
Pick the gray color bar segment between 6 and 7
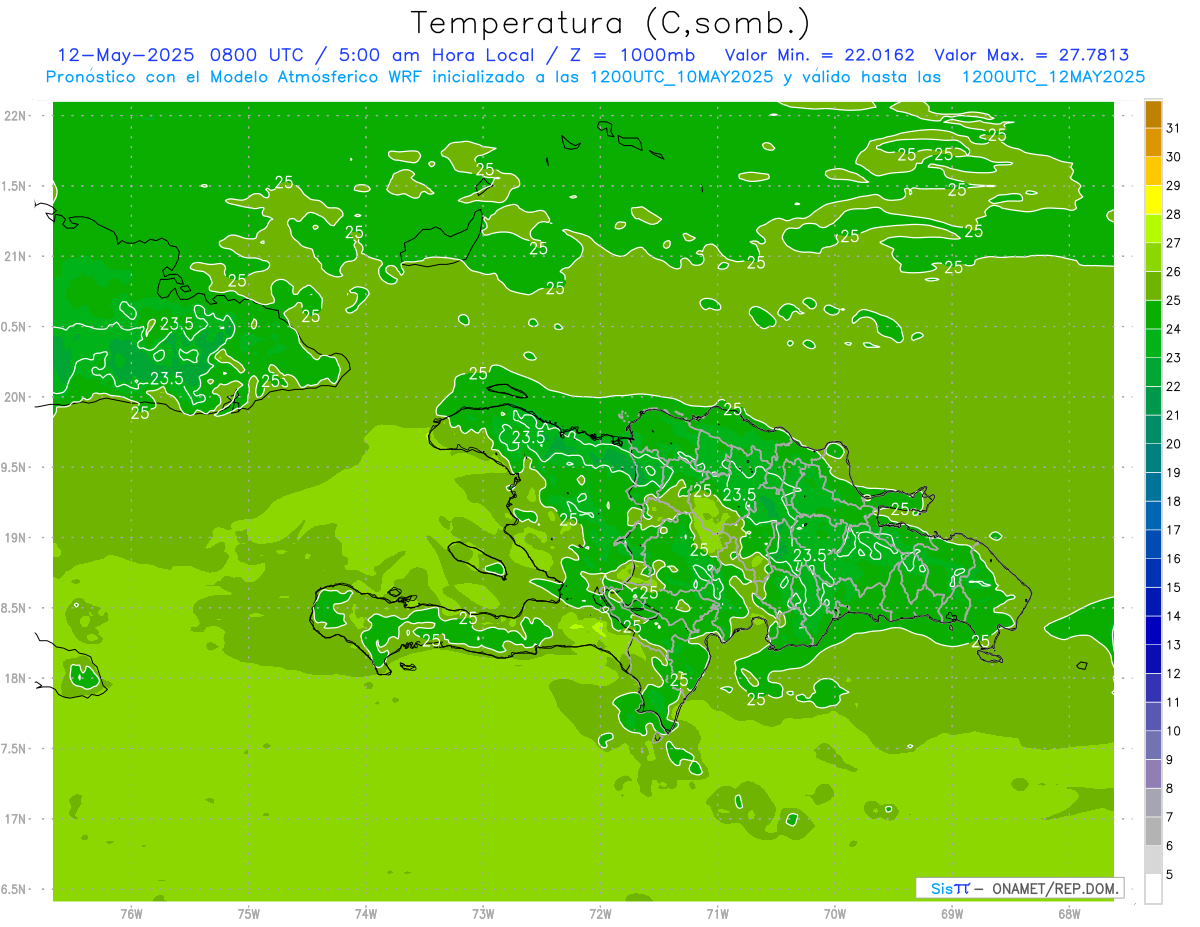click(1153, 831)
